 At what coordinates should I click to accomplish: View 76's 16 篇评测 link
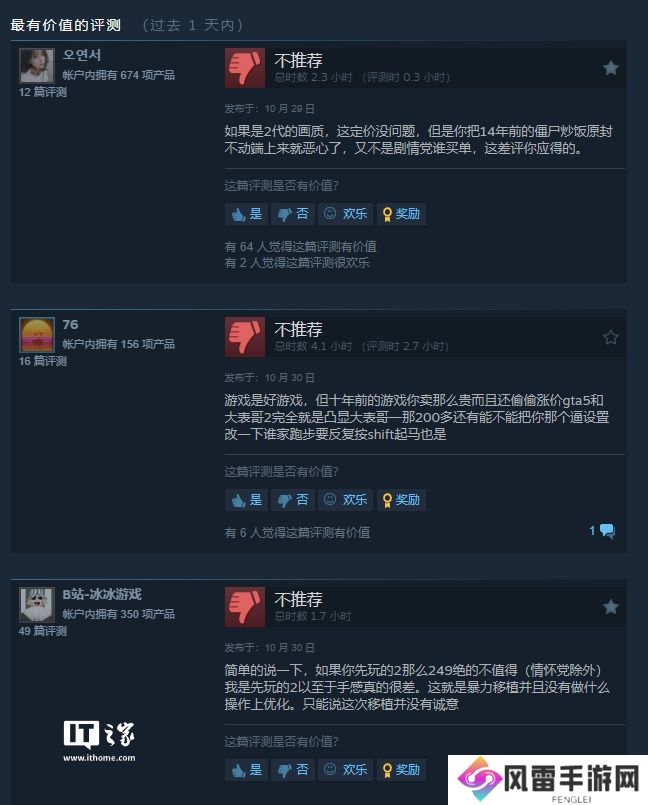pyautogui.click(x=43, y=361)
